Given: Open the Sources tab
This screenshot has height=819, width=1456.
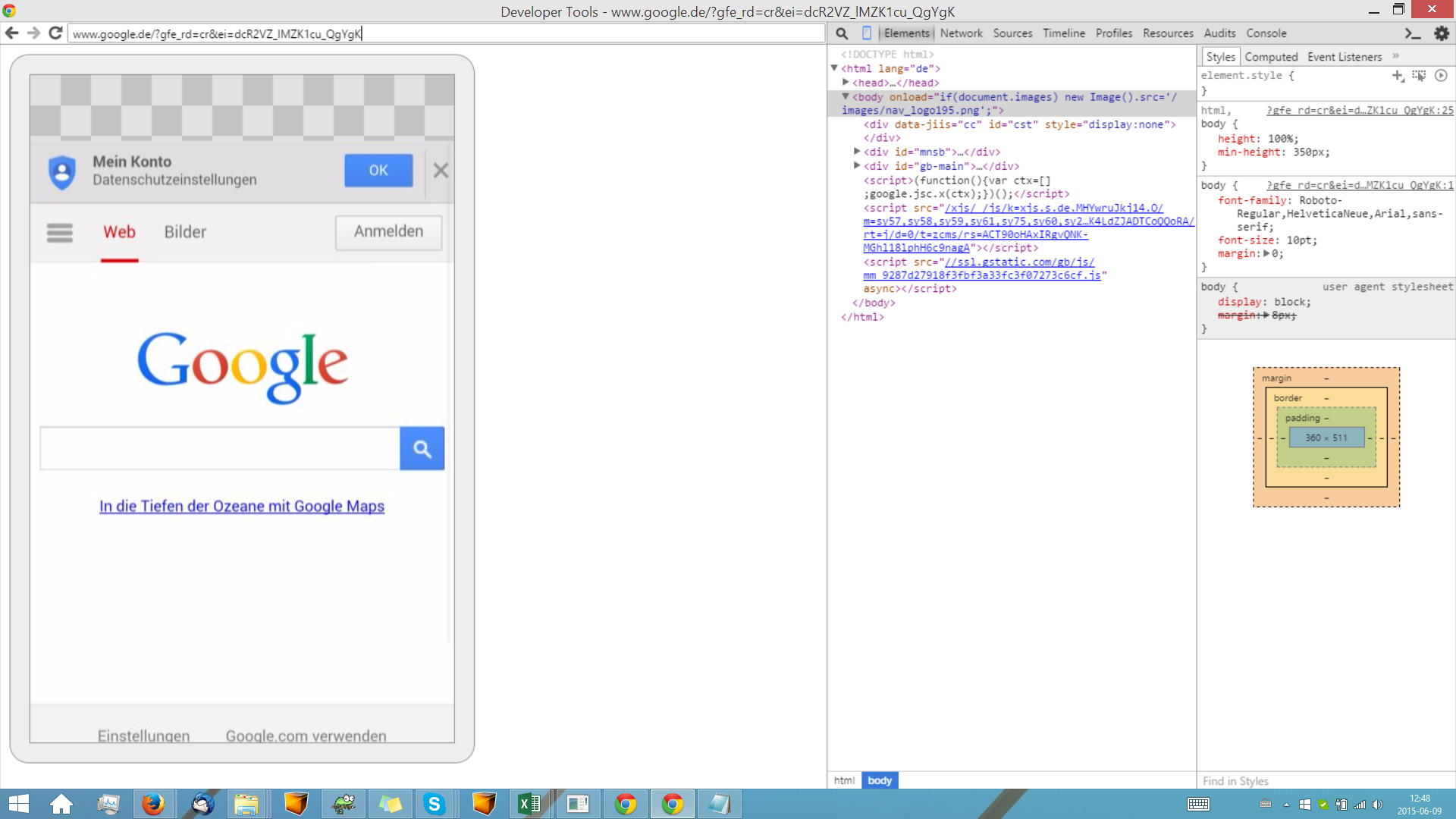Looking at the screenshot, I should click(1012, 33).
